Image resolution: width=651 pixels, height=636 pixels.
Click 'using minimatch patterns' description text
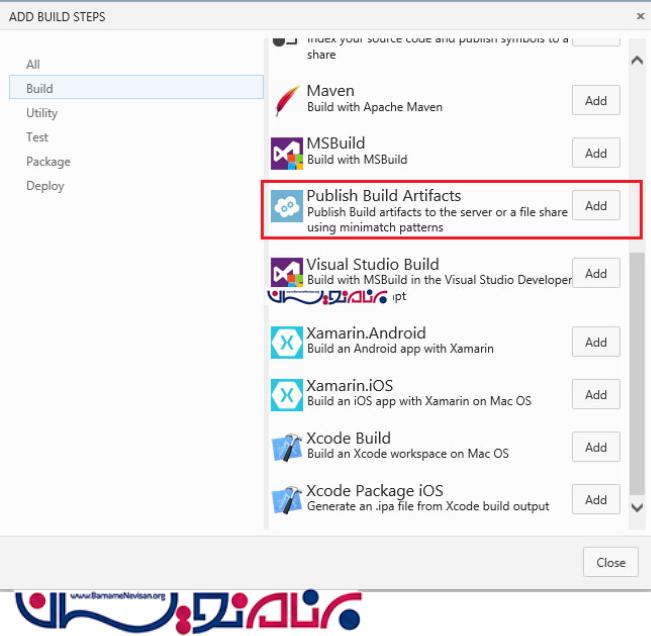pyautogui.click(x=375, y=227)
